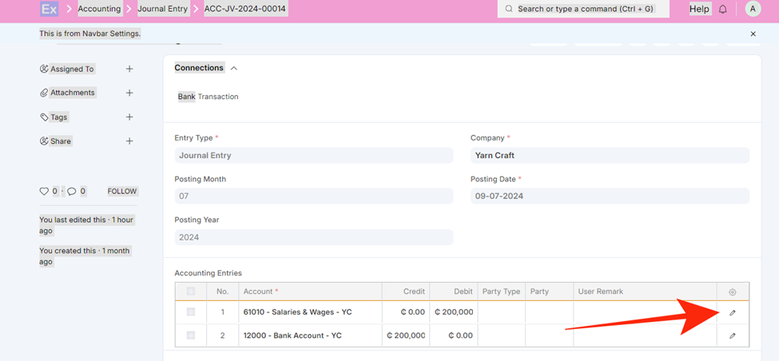Check the Salaries & Wages row checkbox
This screenshot has height=361, width=779.
191,312
